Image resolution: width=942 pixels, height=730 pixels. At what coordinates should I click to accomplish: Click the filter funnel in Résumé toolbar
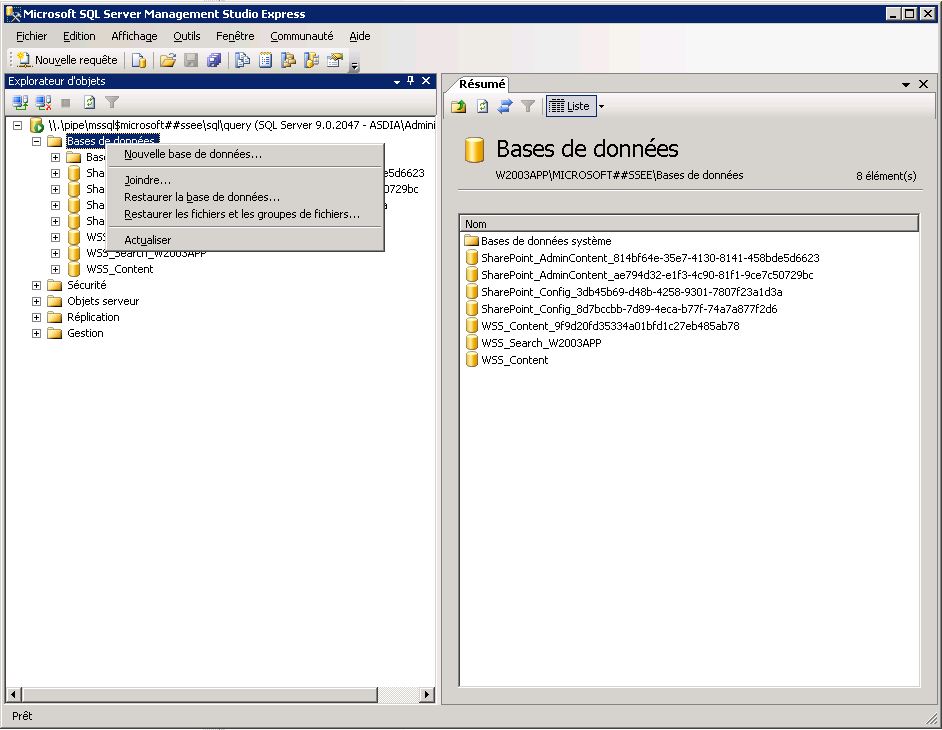click(x=527, y=106)
